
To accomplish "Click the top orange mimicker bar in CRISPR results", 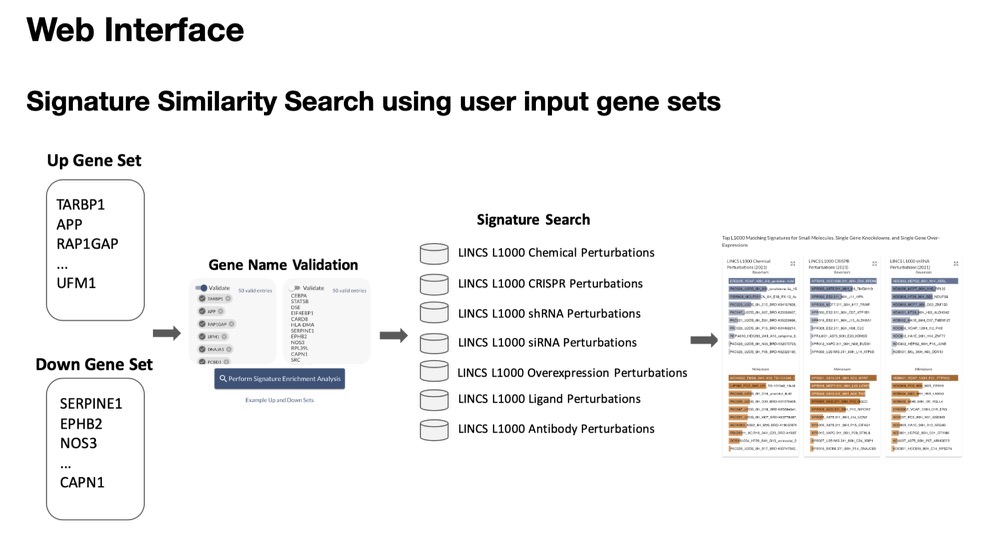I will pos(844,378).
